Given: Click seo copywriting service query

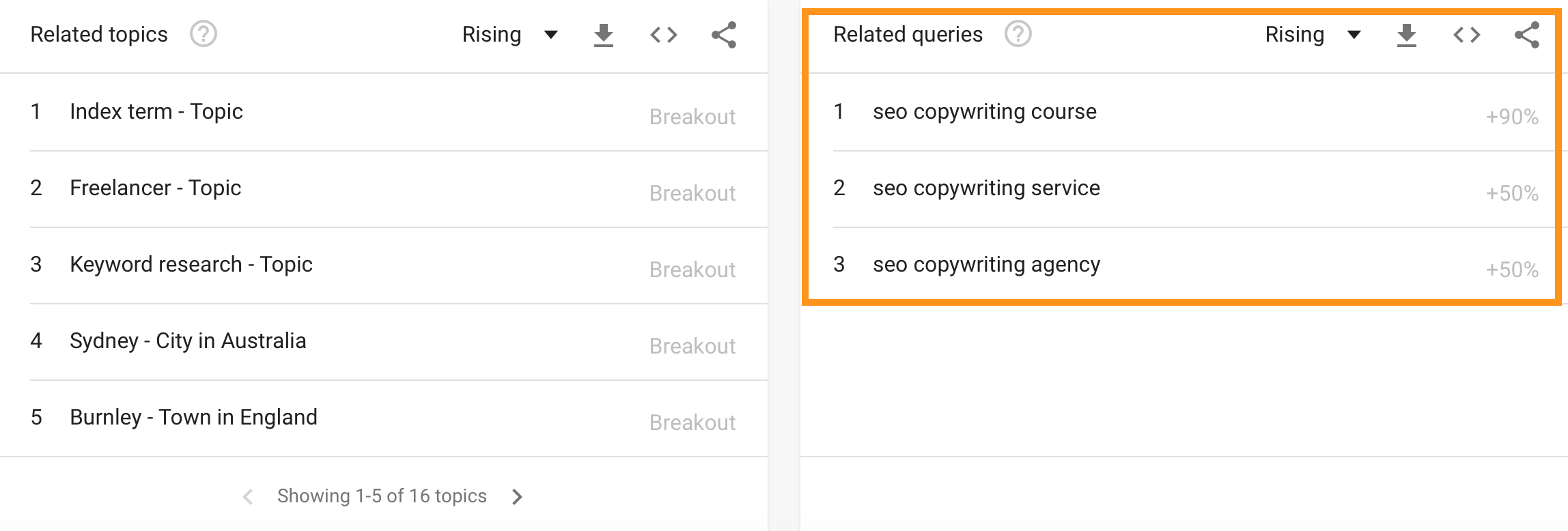Looking at the screenshot, I should click(x=986, y=188).
